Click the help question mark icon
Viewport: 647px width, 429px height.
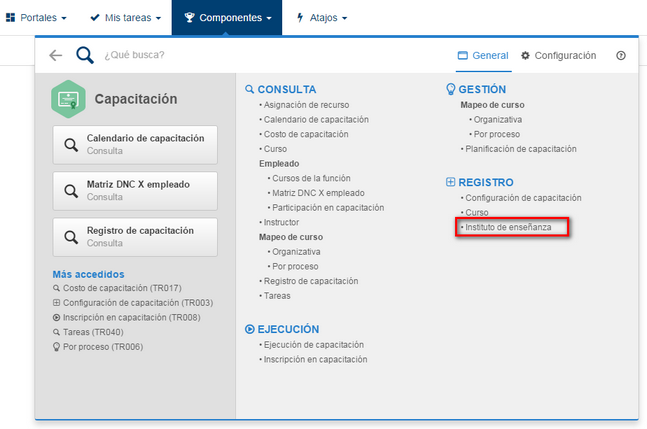pyautogui.click(x=621, y=55)
